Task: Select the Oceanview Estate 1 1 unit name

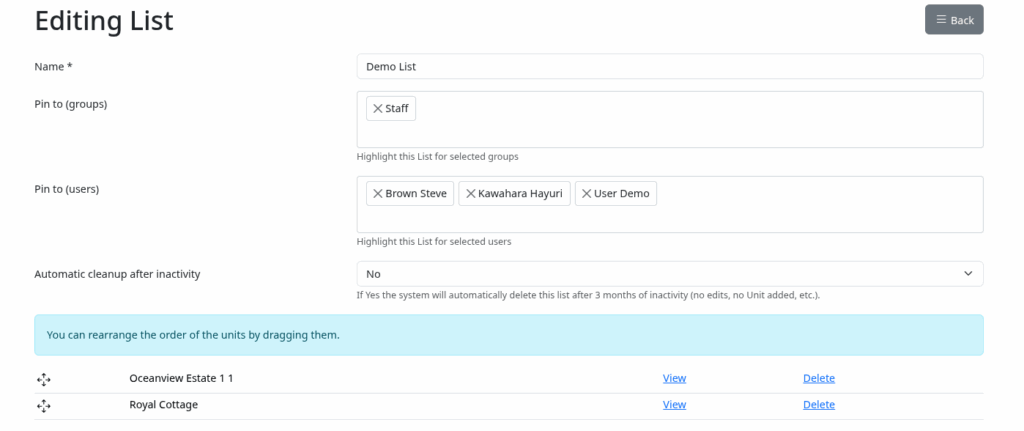Action: [x=181, y=378]
